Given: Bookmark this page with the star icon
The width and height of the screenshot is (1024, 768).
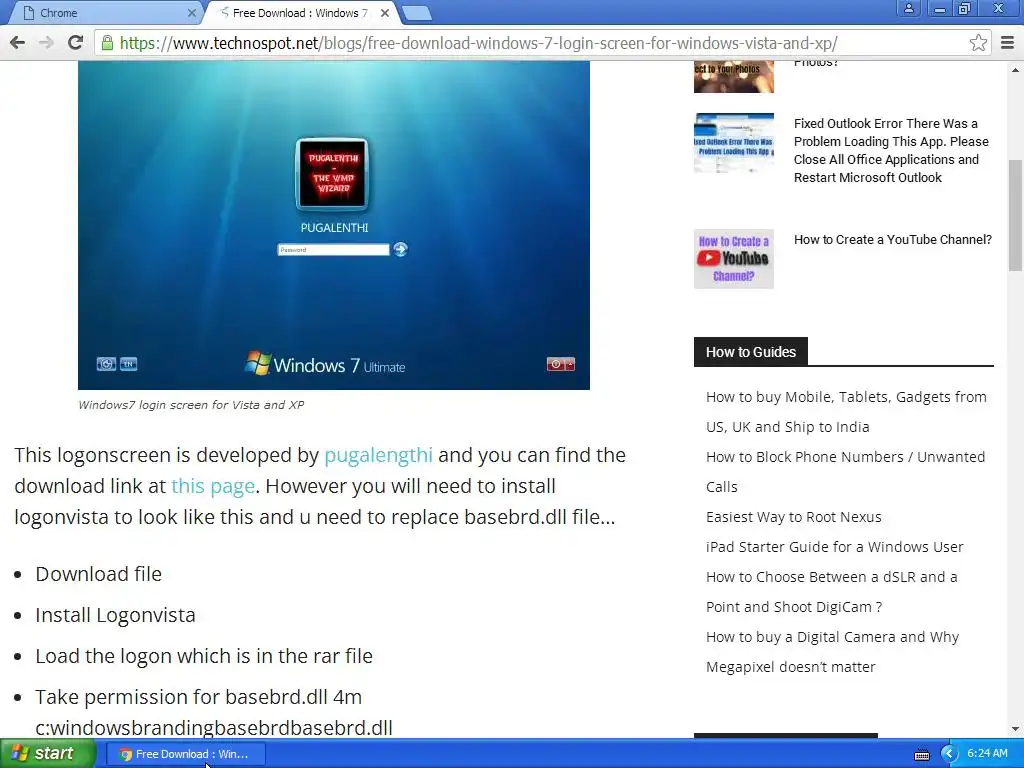Looking at the screenshot, I should [978, 43].
